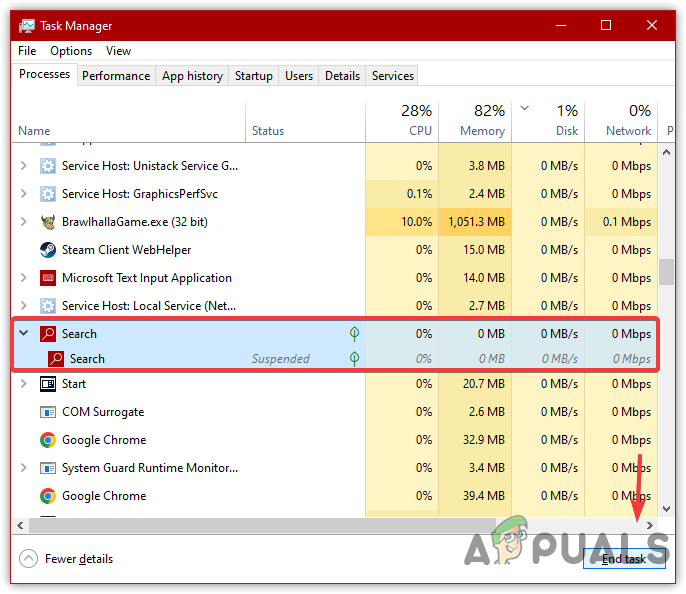Click the 0.1 Mbps network cell
This screenshot has width=686, height=594.
(621, 222)
